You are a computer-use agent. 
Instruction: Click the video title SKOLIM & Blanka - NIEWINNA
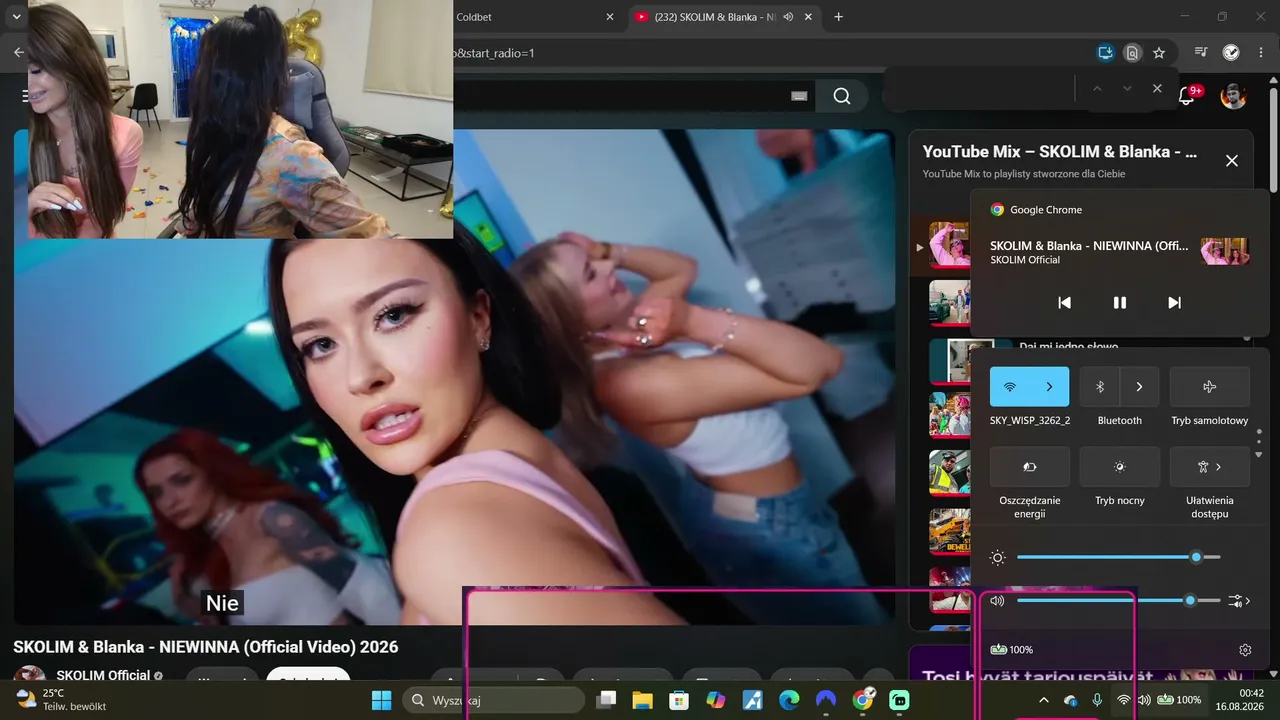pos(206,647)
